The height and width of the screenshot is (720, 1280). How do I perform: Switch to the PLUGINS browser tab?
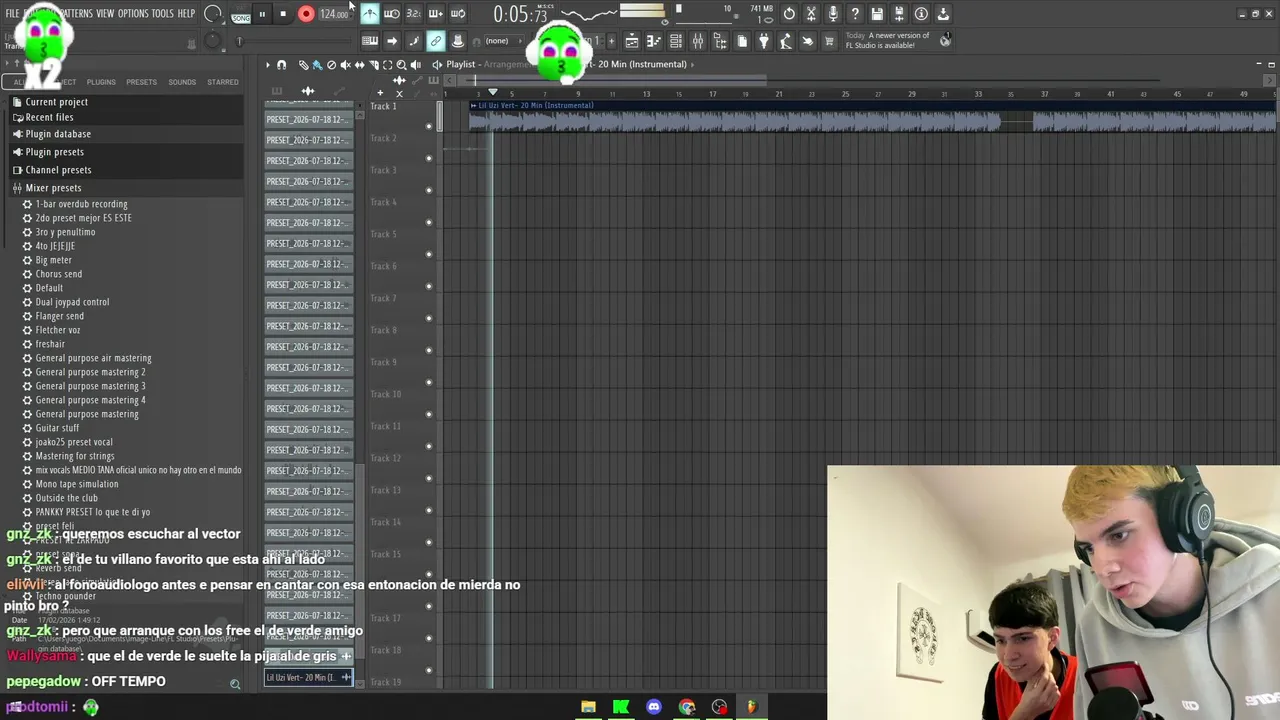coord(101,82)
